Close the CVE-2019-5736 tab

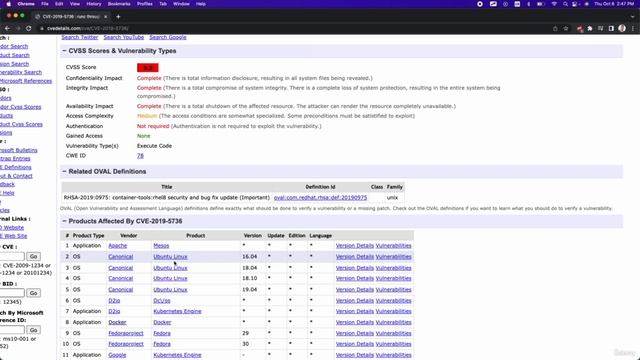click(105, 16)
